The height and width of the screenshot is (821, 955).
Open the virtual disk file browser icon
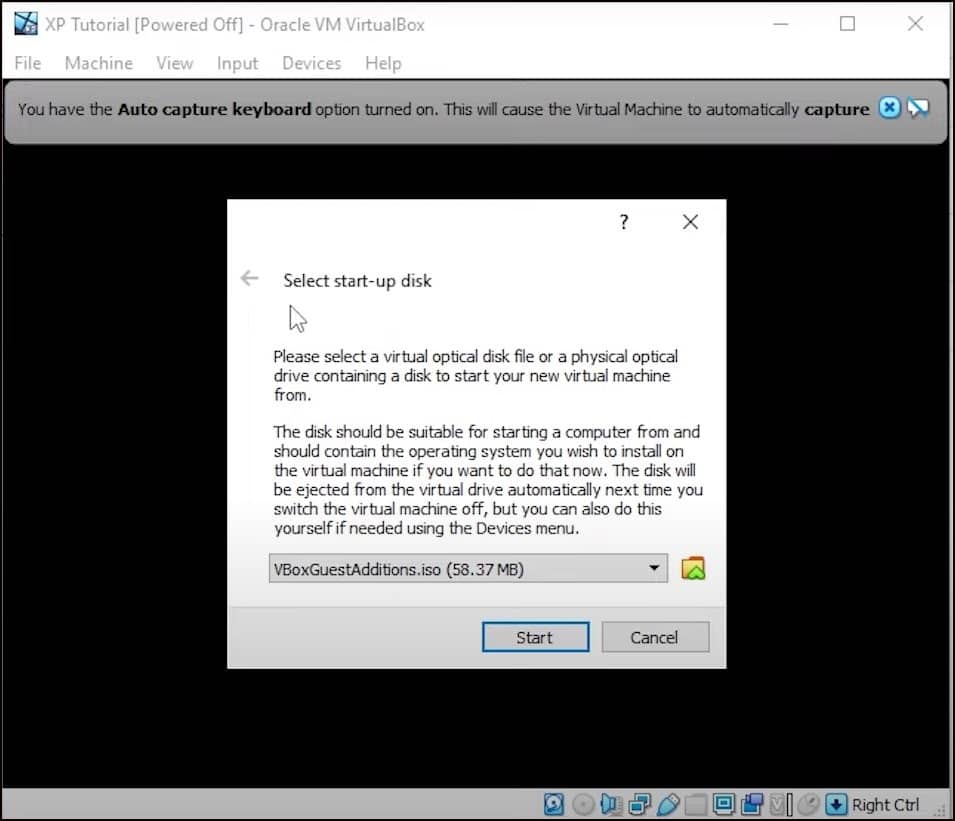[x=693, y=567]
